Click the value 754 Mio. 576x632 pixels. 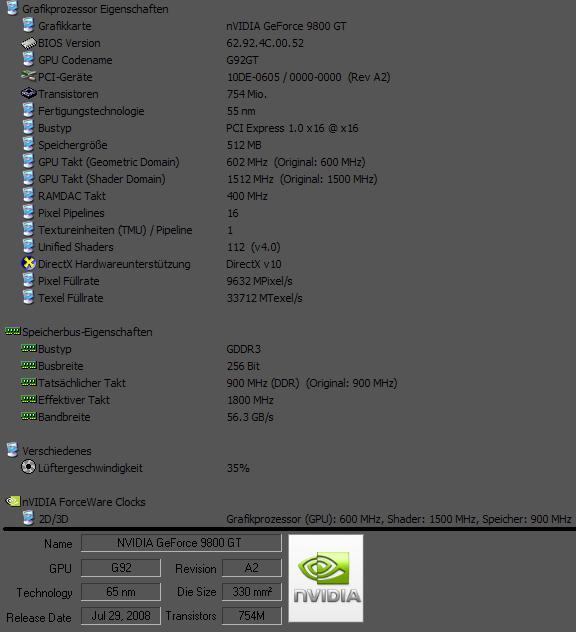point(246,94)
